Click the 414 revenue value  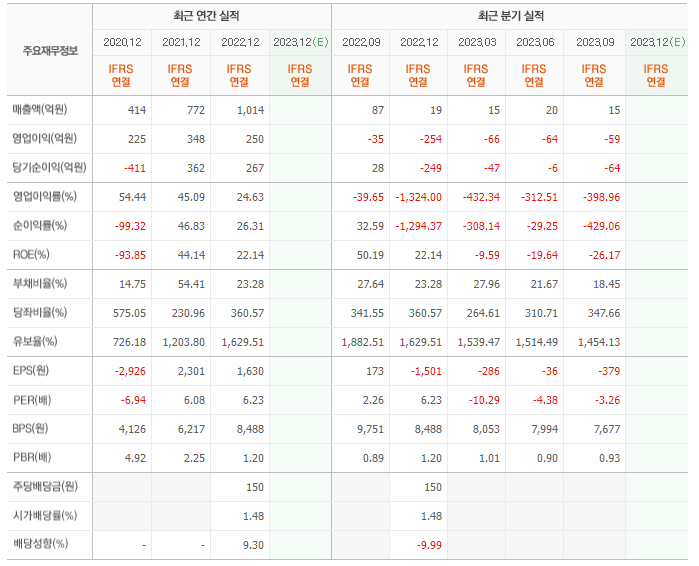coord(137,110)
